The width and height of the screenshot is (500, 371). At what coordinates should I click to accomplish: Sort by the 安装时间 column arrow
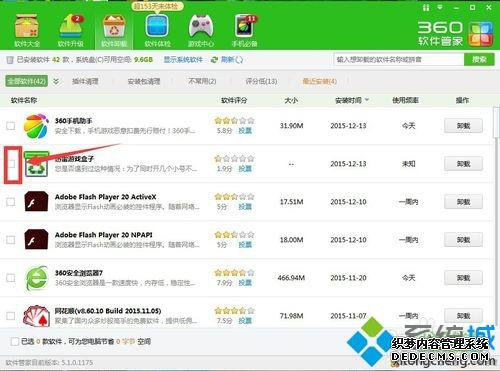[x=367, y=100]
